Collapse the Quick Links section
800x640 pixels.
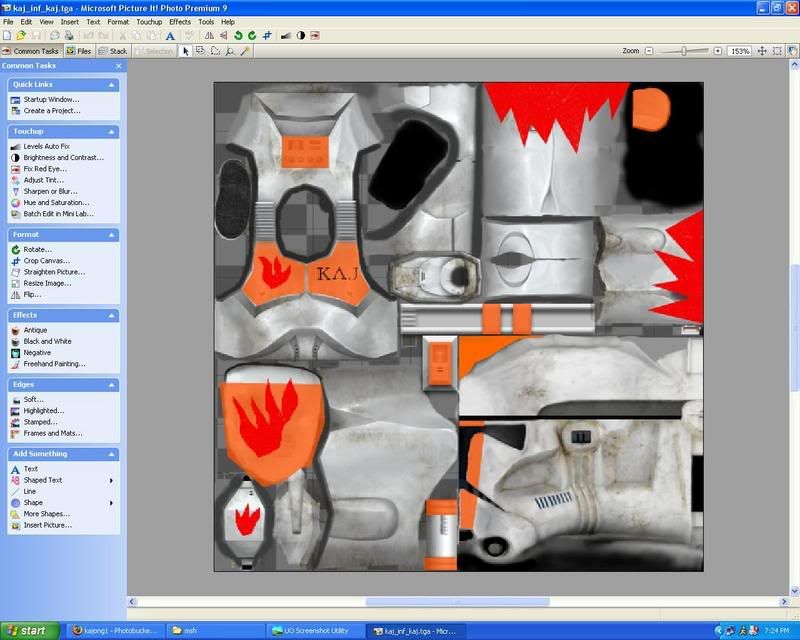[x=111, y=85]
